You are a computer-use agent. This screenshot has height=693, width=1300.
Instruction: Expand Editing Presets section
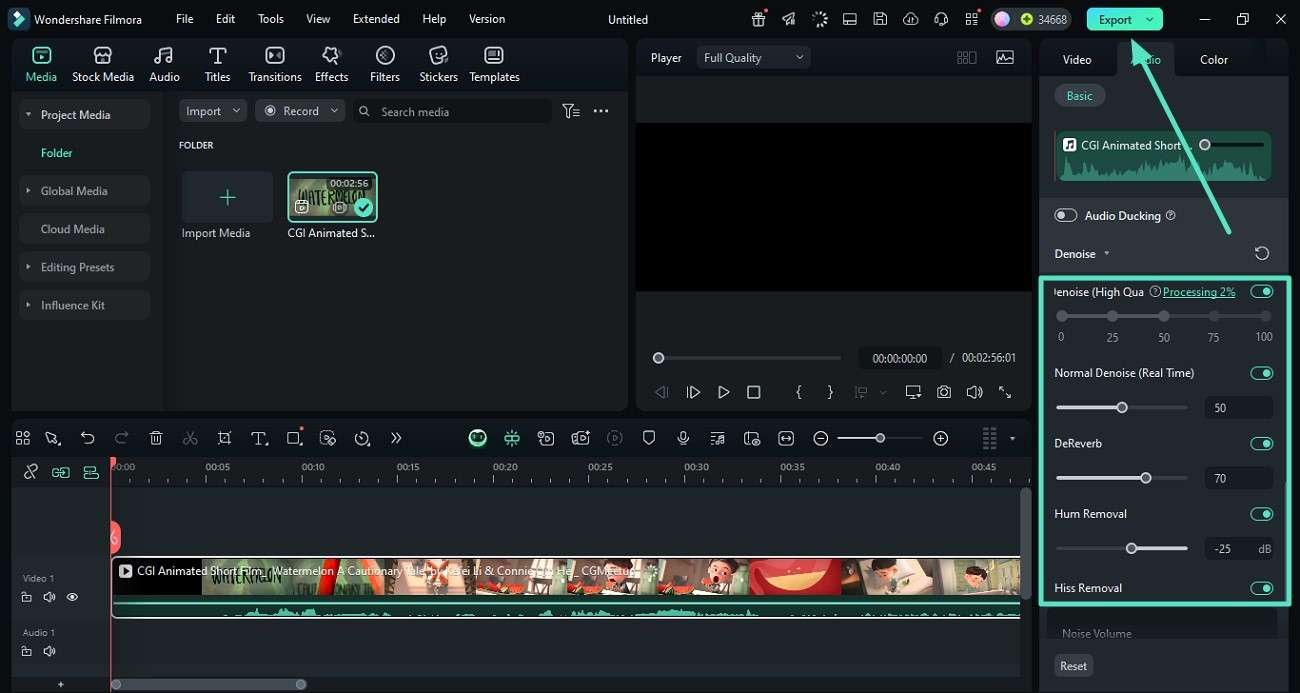tap(28, 267)
